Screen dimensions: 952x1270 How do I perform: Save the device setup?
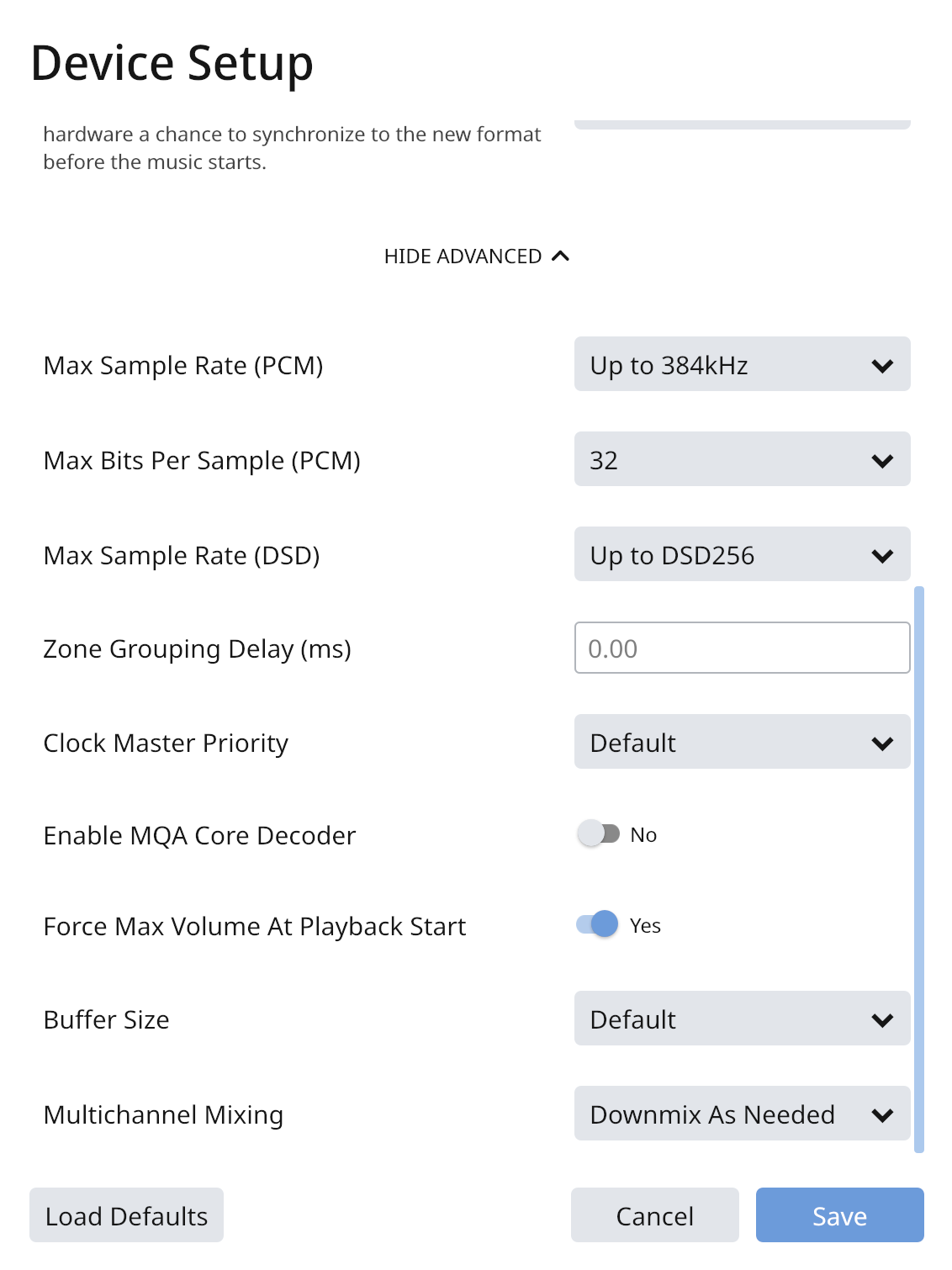tap(839, 1215)
